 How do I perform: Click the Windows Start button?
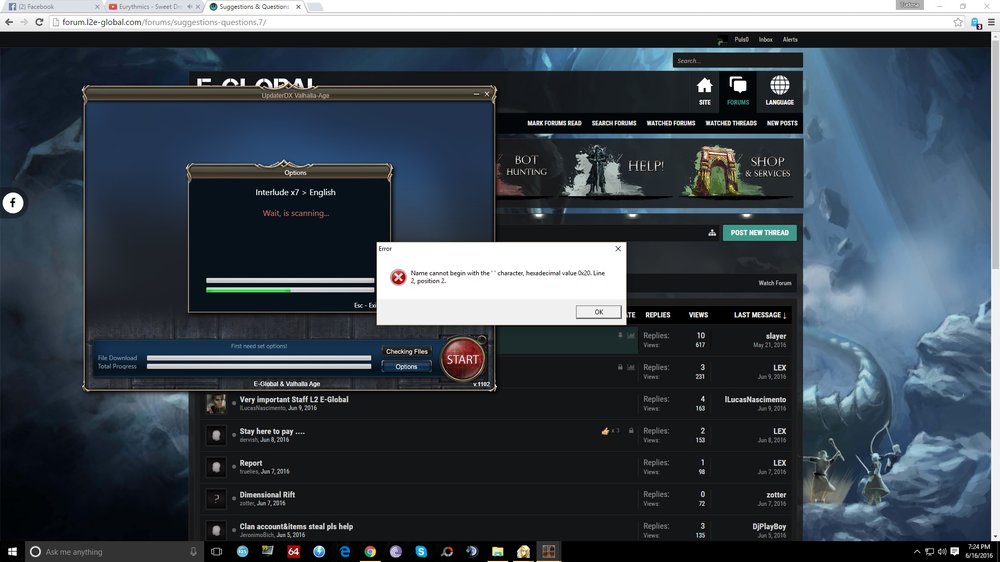point(14,551)
